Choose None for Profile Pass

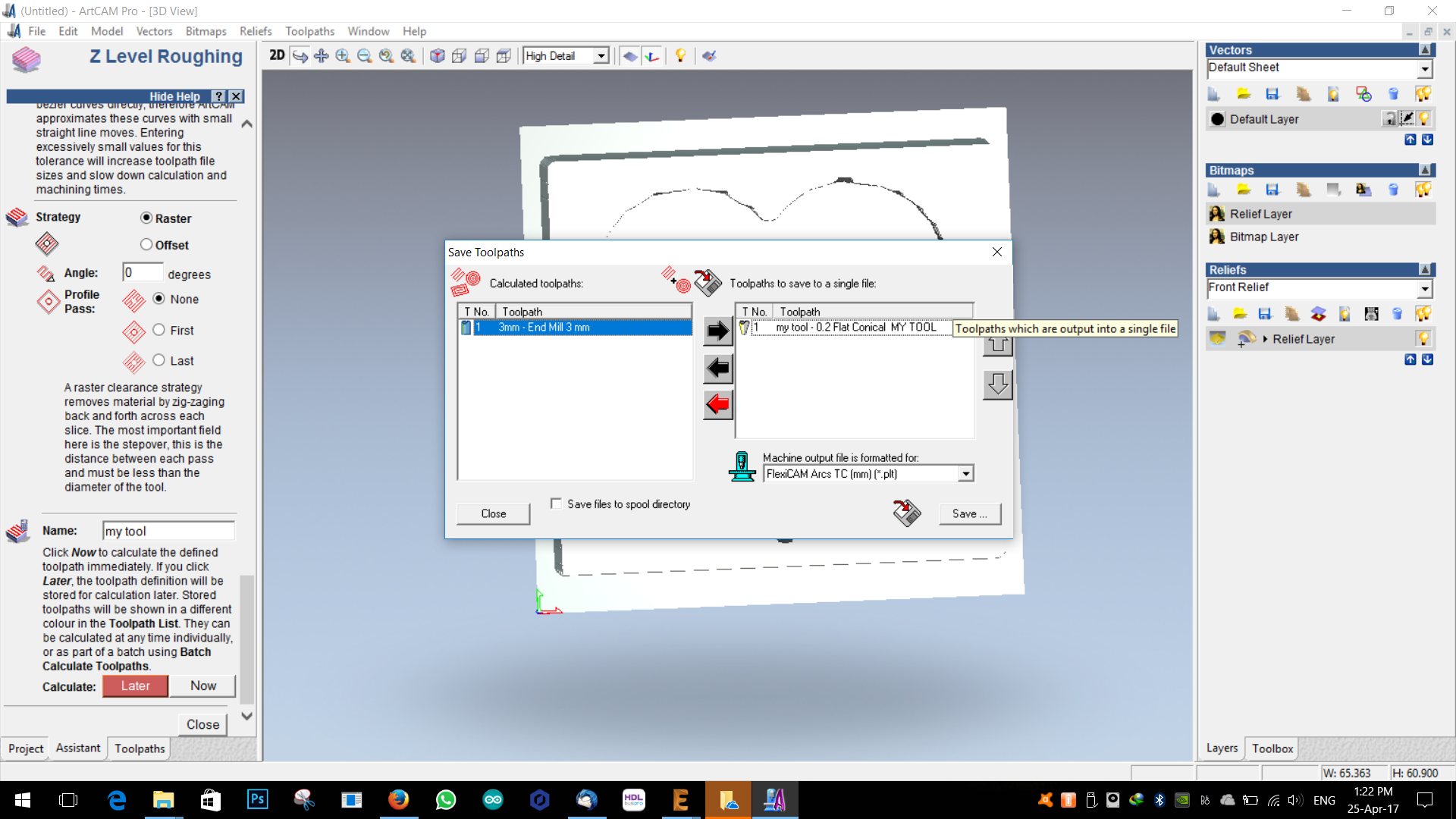158,299
